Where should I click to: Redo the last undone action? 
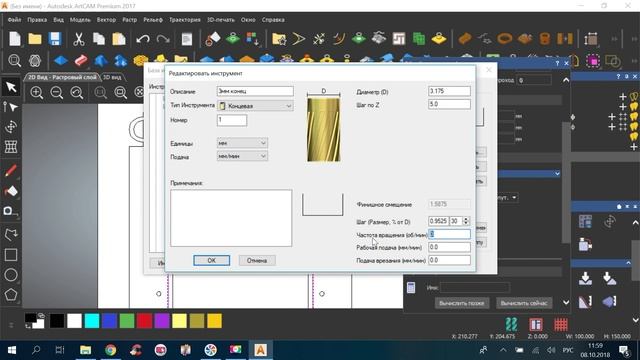tap(163, 39)
